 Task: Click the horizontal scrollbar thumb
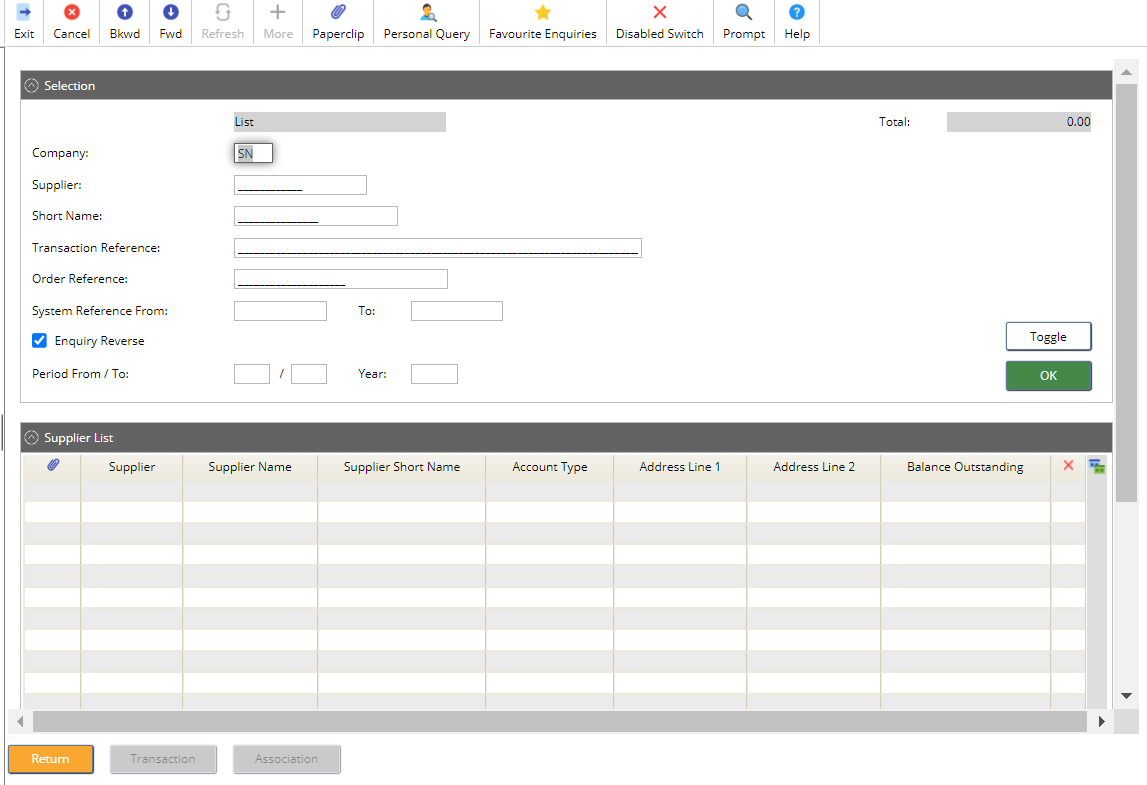(560, 721)
